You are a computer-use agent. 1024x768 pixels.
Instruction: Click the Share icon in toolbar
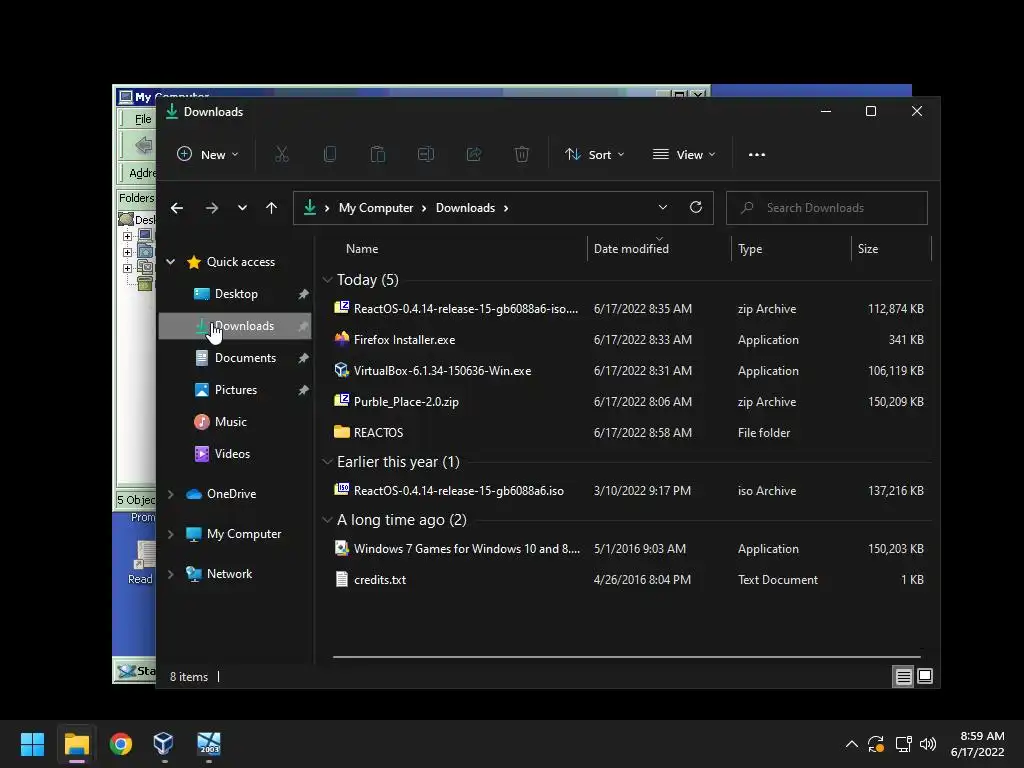pyautogui.click(x=474, y=155)
